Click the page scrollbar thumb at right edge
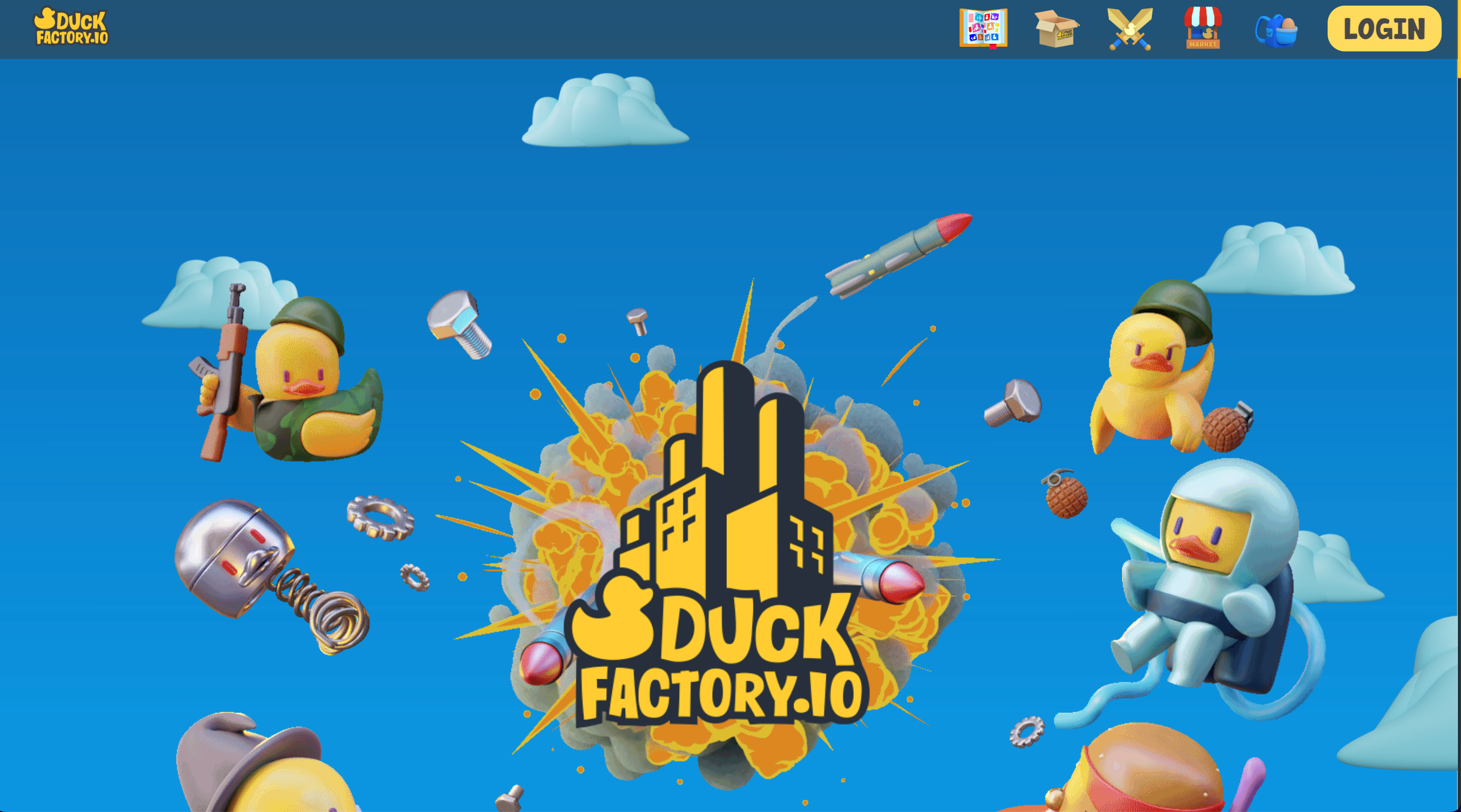Viewport: 1461px width, 812px height. point(1459,40)
